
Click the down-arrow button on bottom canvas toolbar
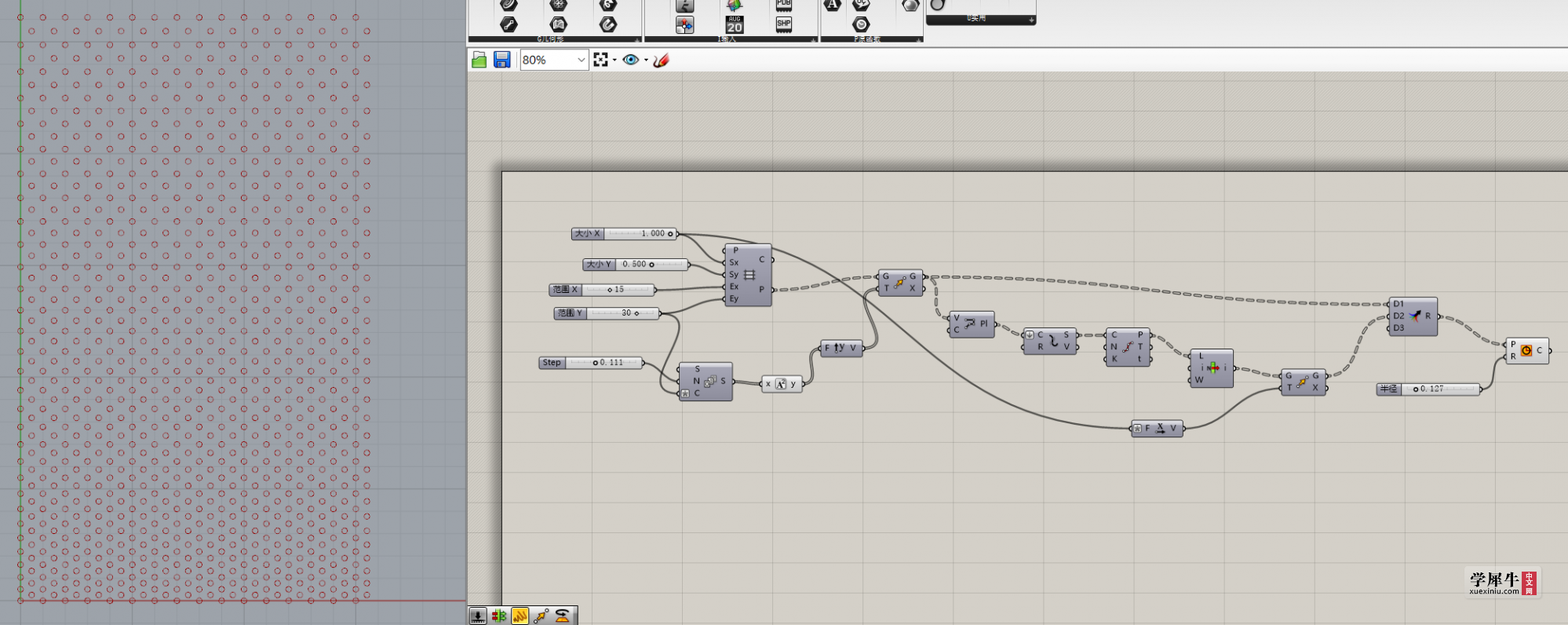click(478, 616)
